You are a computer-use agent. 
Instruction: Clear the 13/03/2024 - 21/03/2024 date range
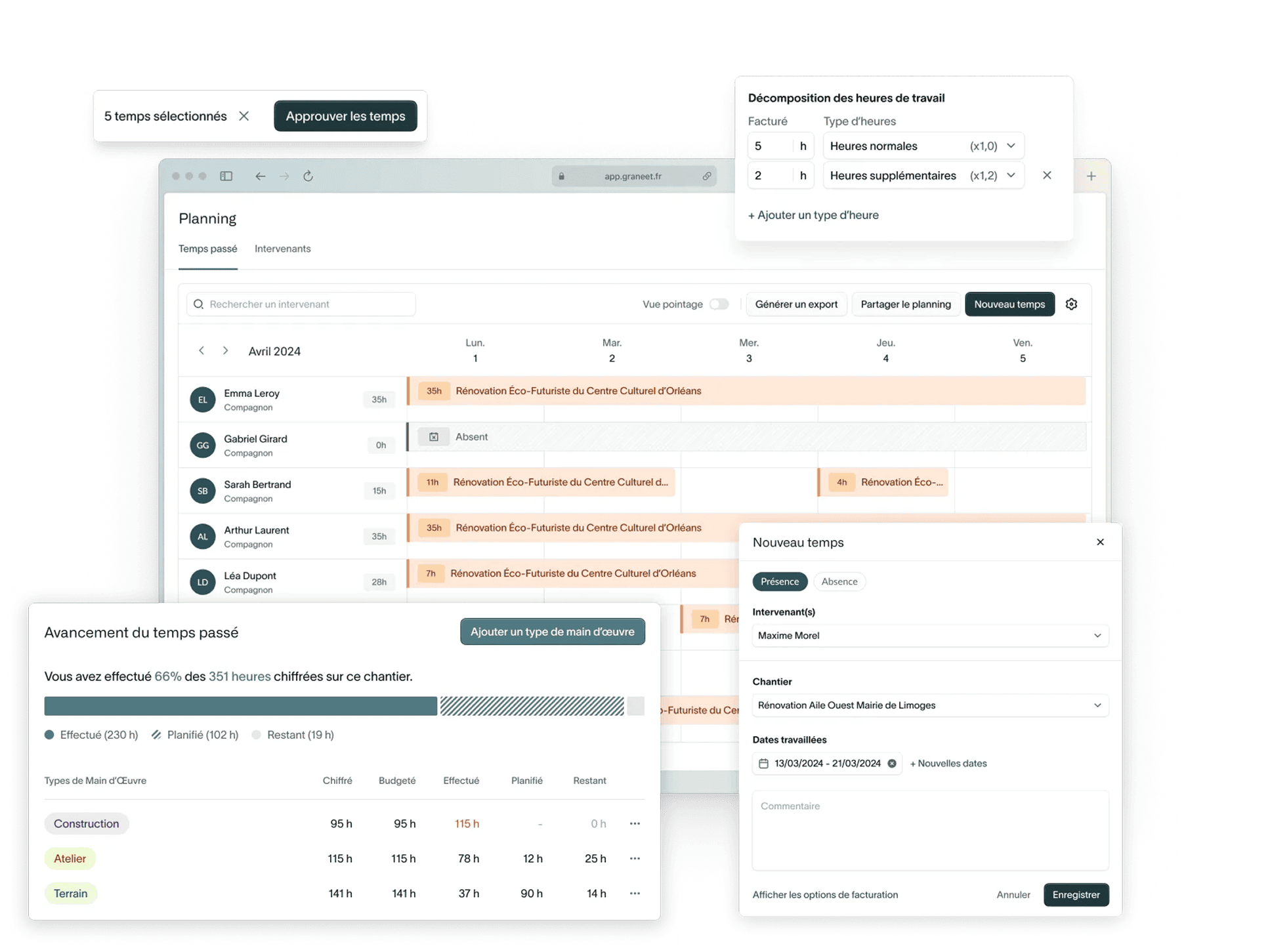click(892, 763)
